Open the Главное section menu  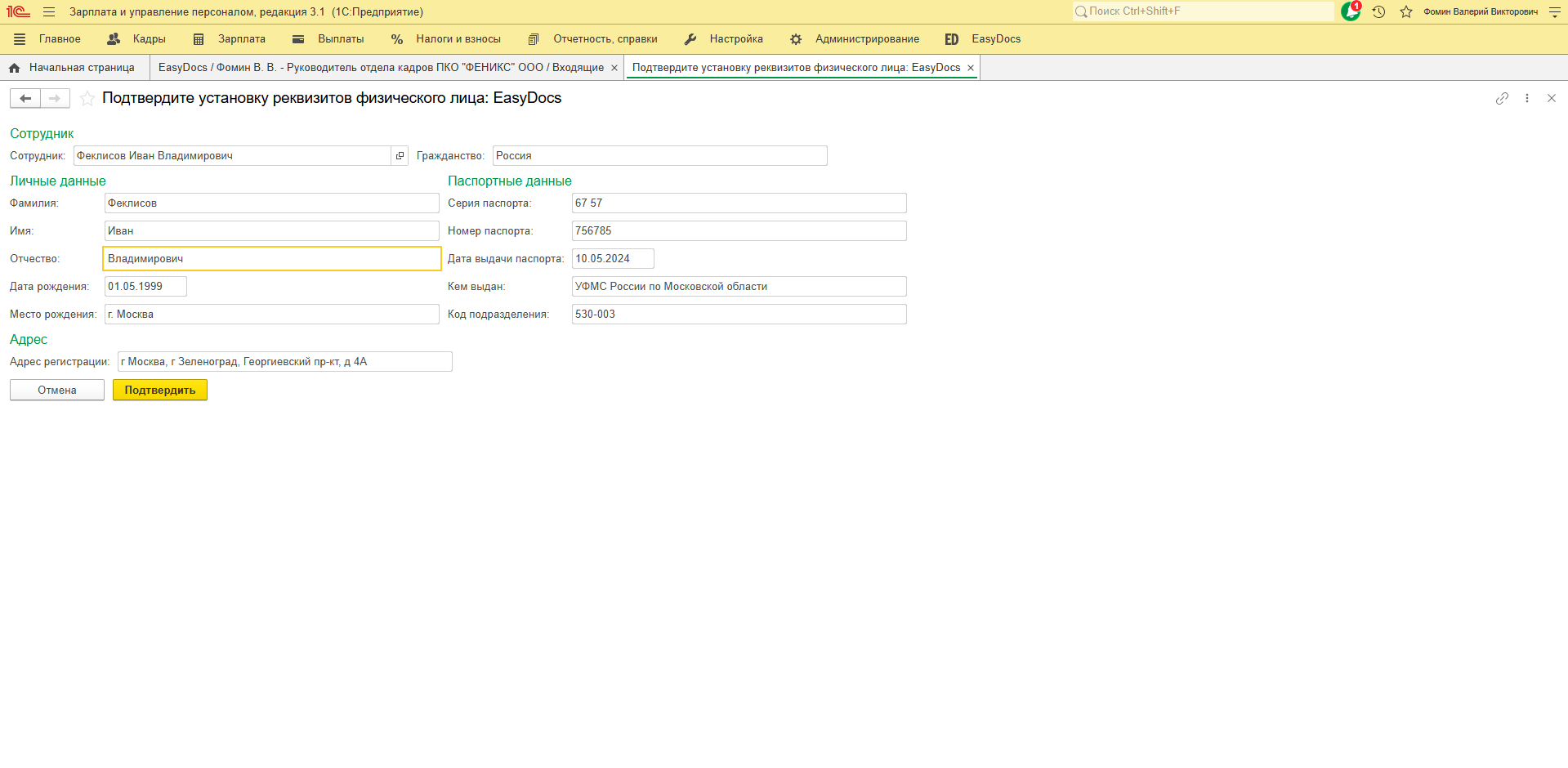47,39
